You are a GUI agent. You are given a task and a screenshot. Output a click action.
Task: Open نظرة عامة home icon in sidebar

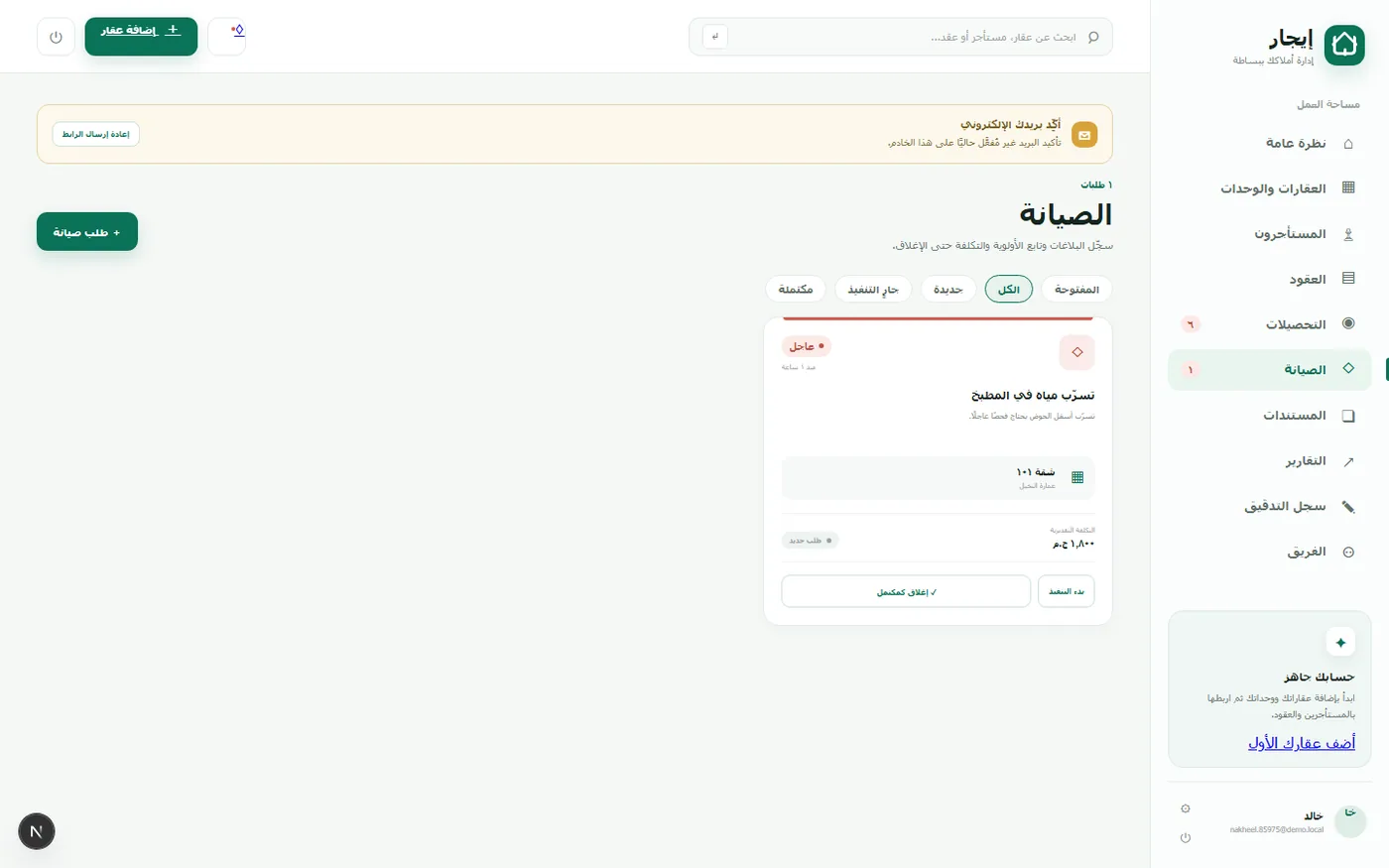(1348, 144)
